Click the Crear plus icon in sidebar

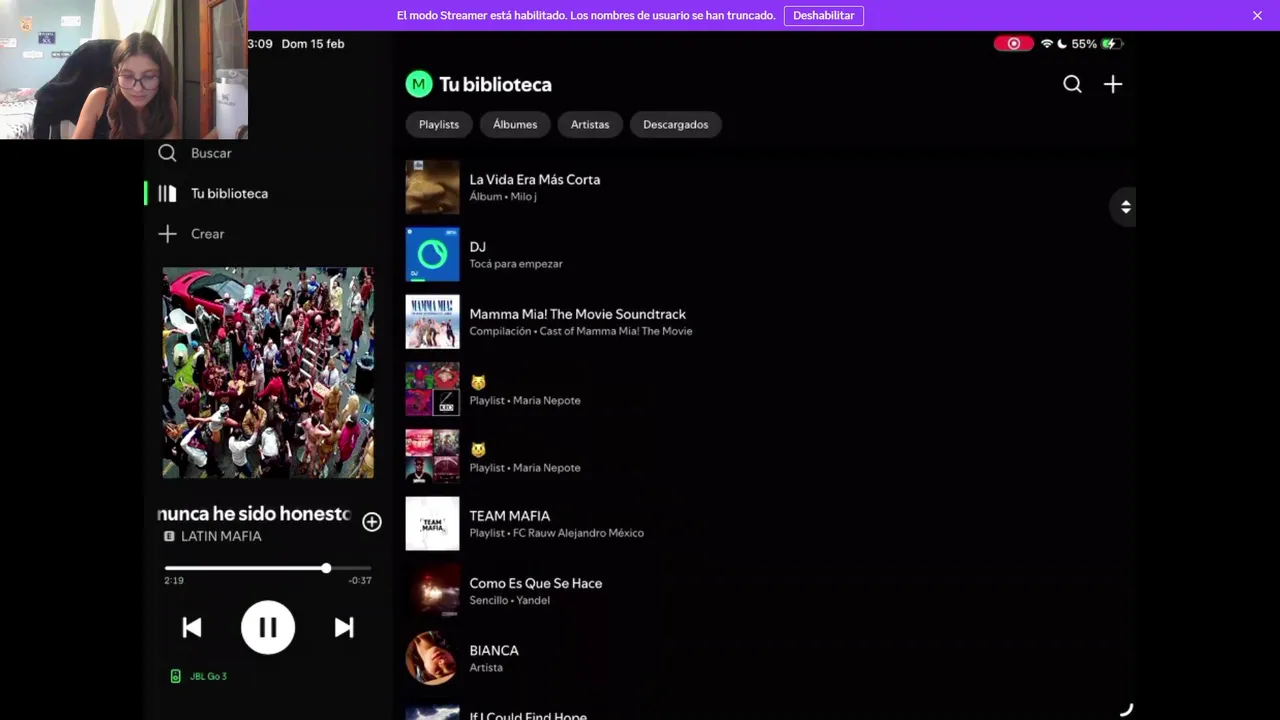coord(167,233)
